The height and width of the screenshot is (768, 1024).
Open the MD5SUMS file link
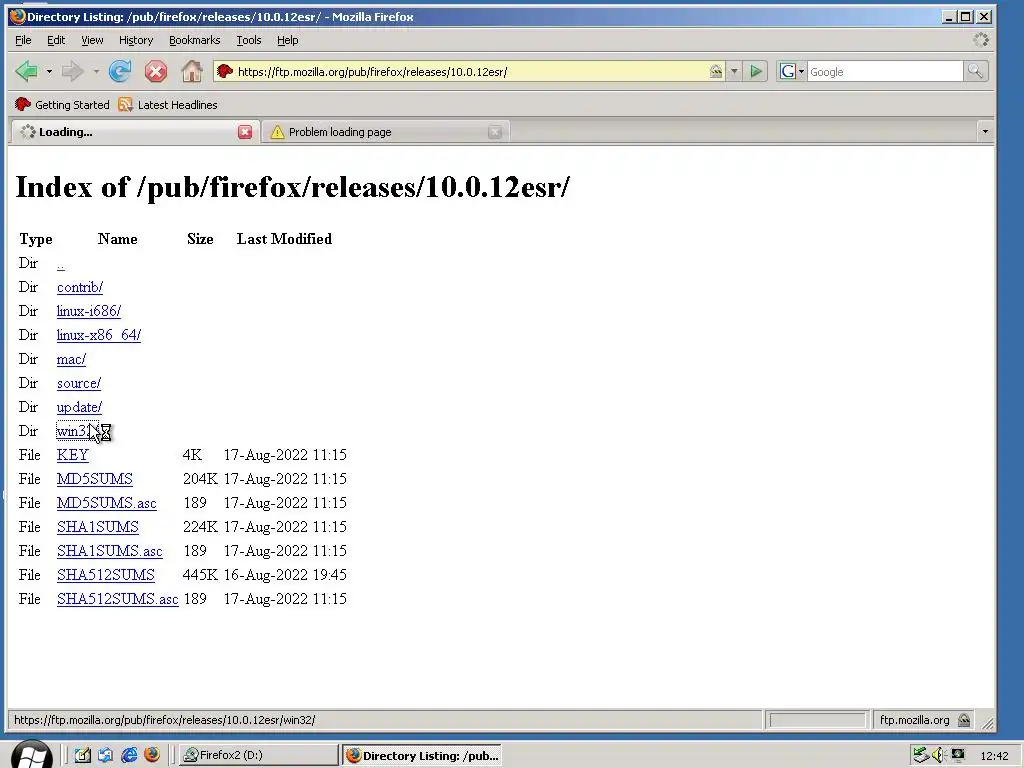tap(95, 479)
